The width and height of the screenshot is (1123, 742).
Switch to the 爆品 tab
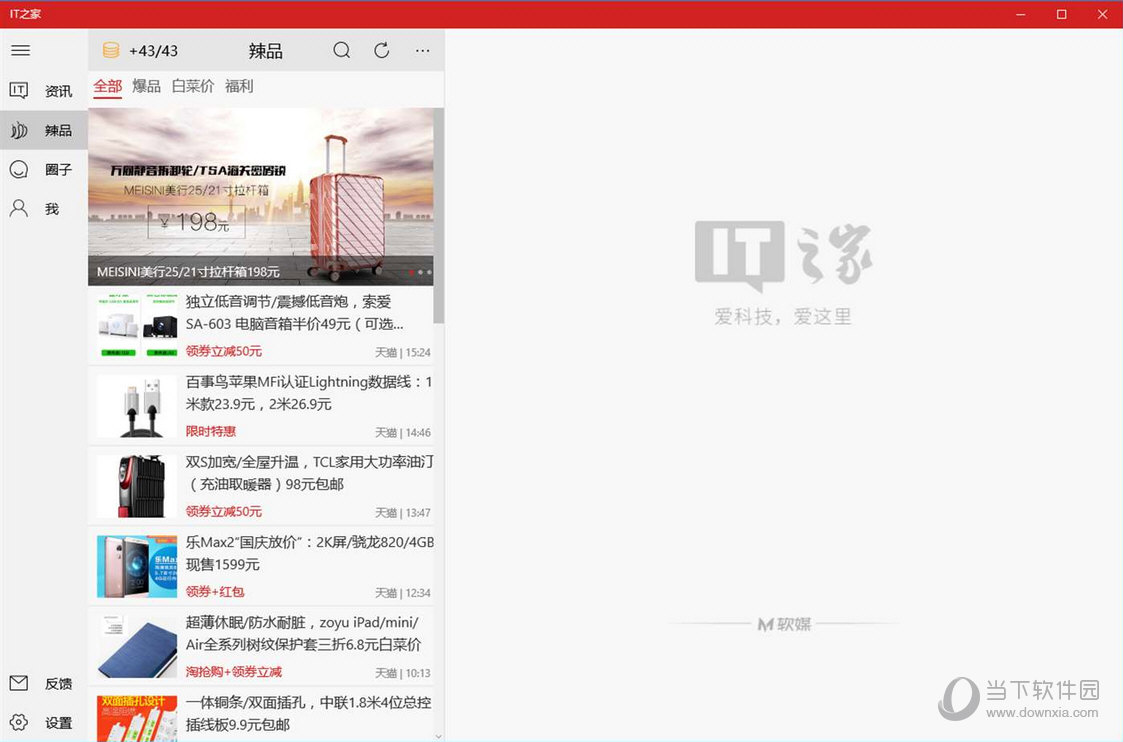(x=146, y=87)
